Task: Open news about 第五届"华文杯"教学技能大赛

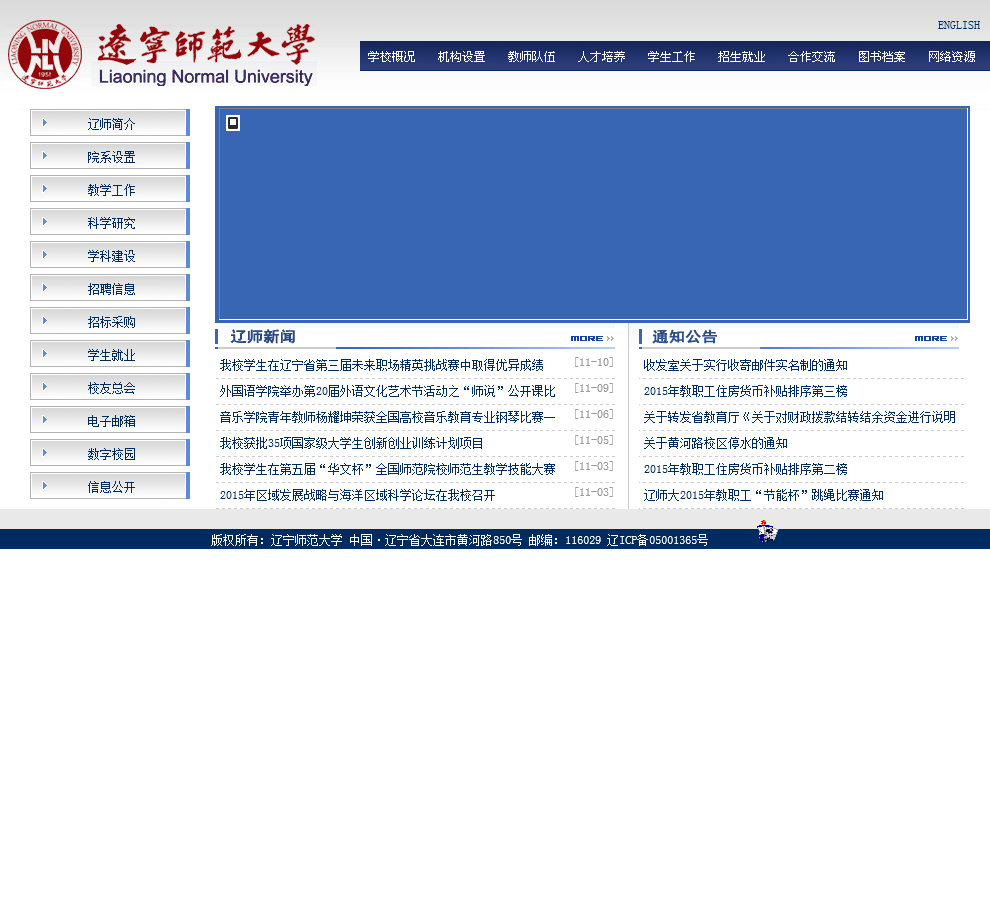Action: click(388, 469)
